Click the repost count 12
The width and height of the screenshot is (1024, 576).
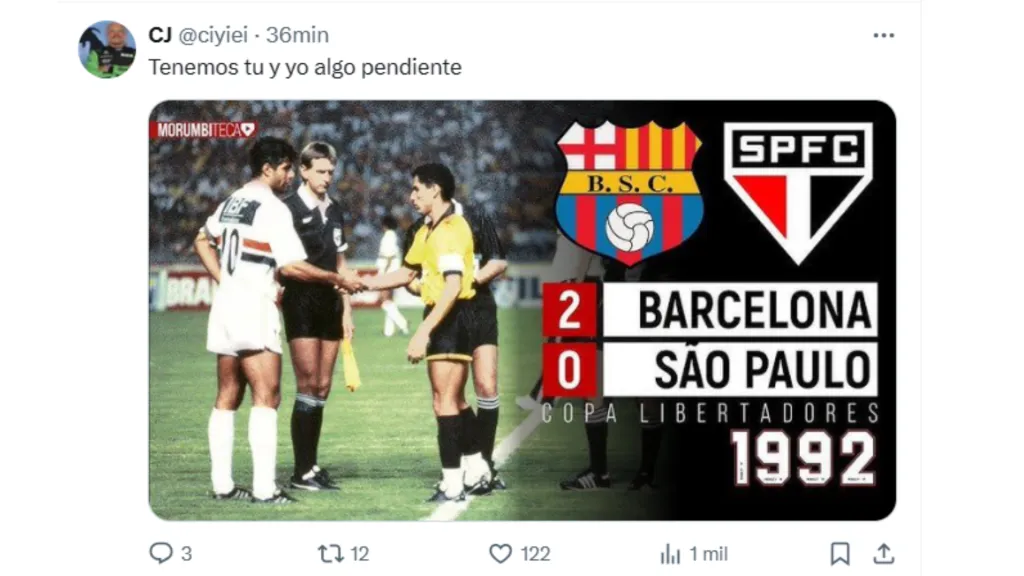click(360, 553)
